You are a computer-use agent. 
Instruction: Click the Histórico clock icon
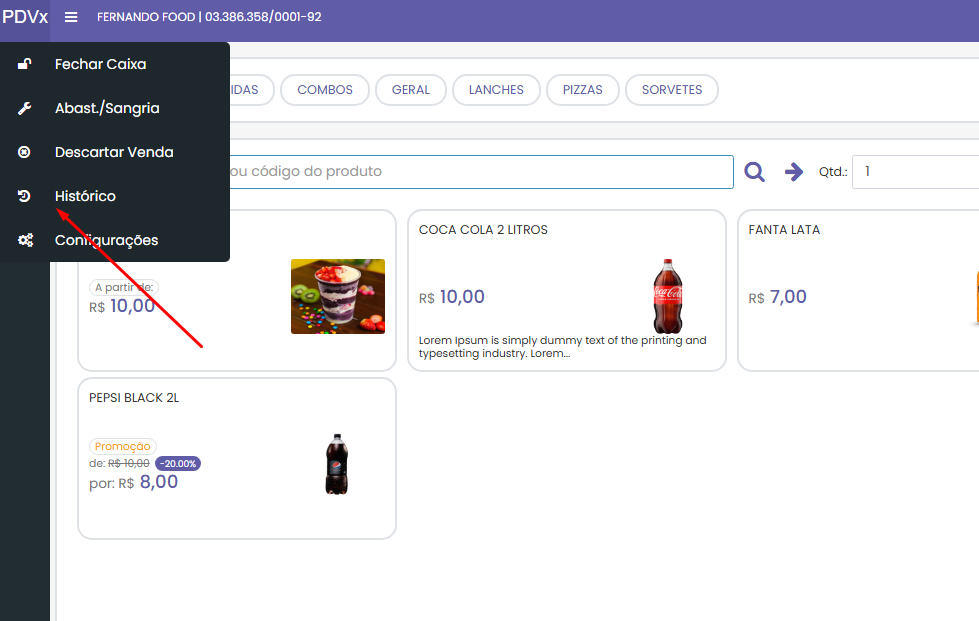coord(25,196)
